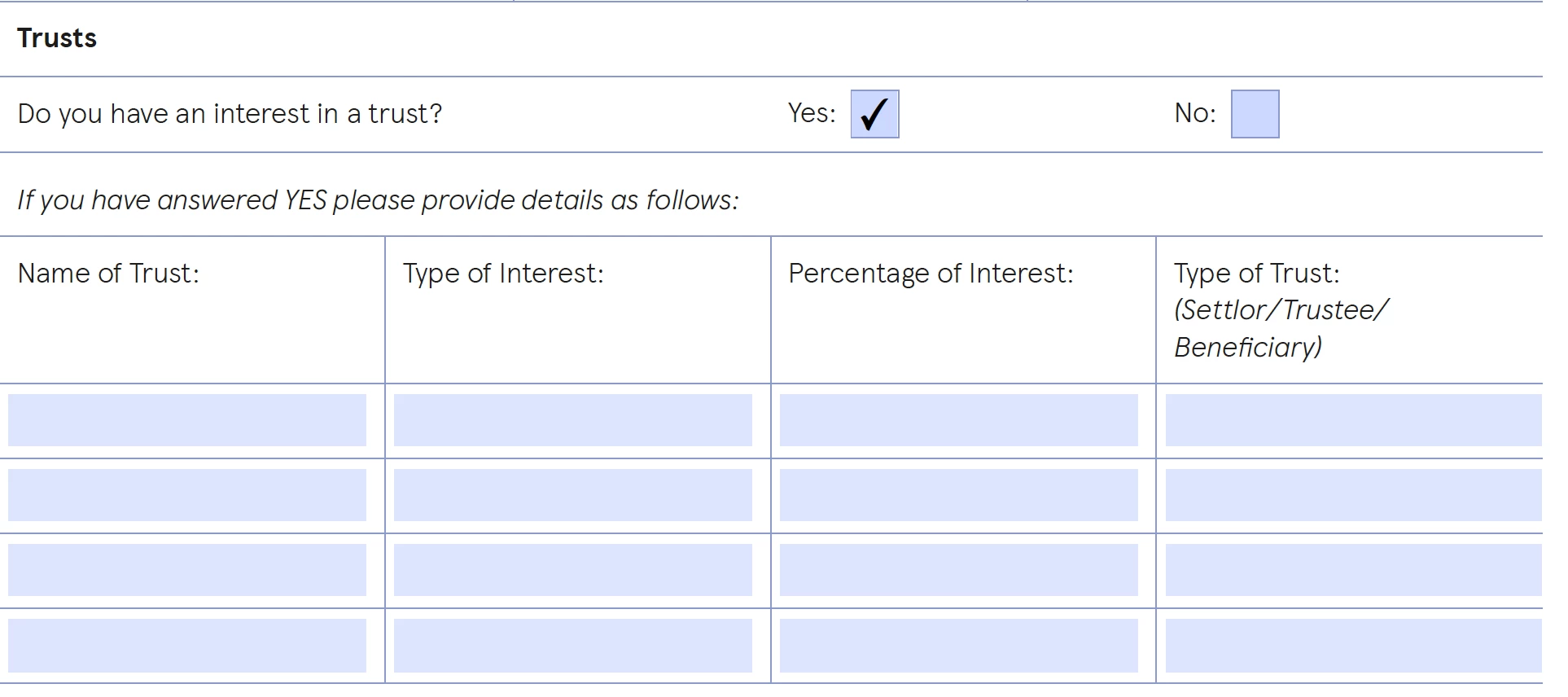The width and height of the screenshot is (1568, 697).
Task: Focus third row Type of Trust field
Action: [x=1353, y=570]
